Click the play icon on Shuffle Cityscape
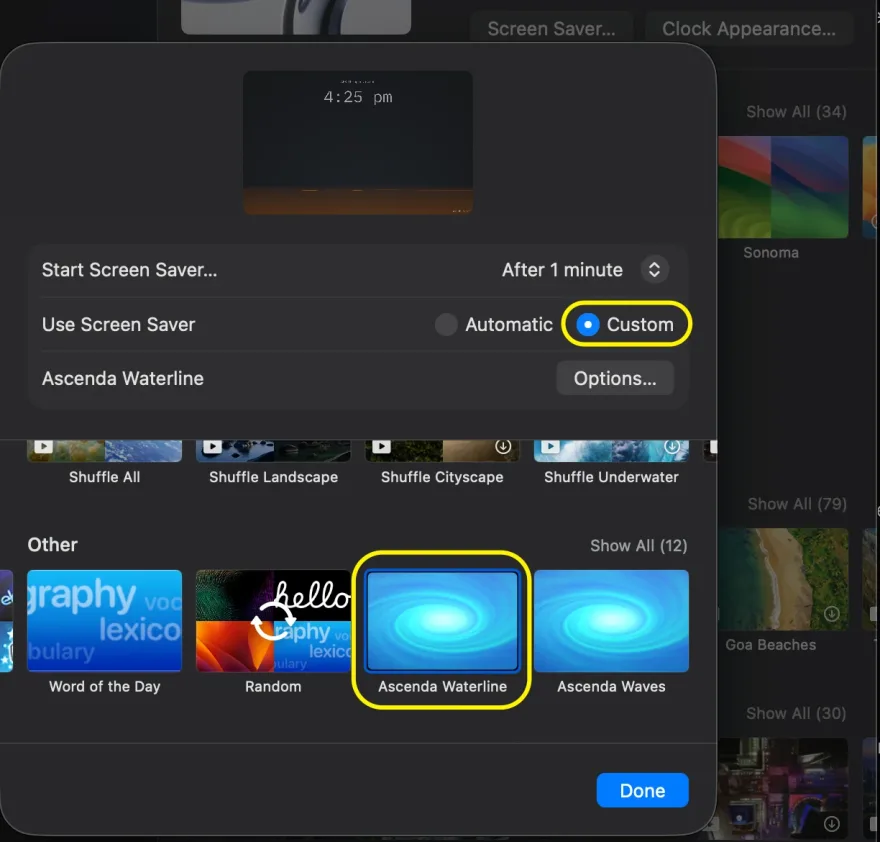The height and width of the screenshot is (842, 880). pos(381,447)
